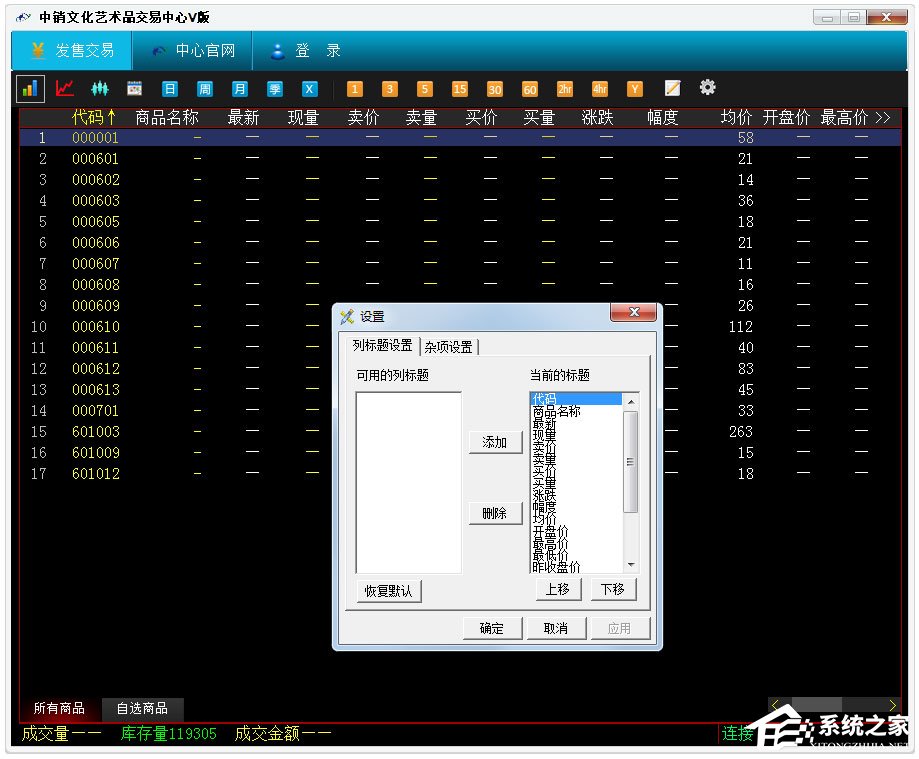
Task: Select the 30-minute period icon
Action: pos(495,89)
